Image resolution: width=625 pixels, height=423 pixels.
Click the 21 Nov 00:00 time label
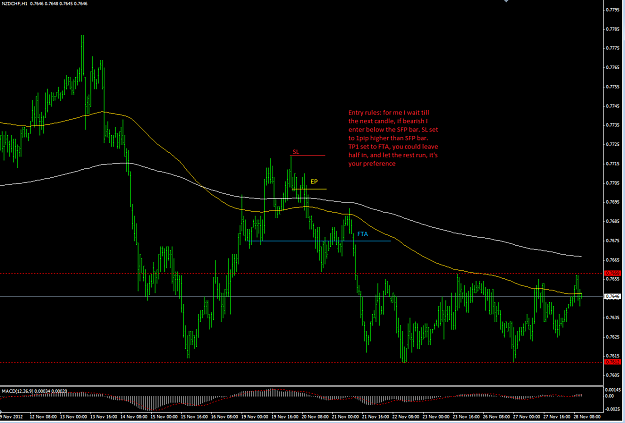[x=344, y=417]
